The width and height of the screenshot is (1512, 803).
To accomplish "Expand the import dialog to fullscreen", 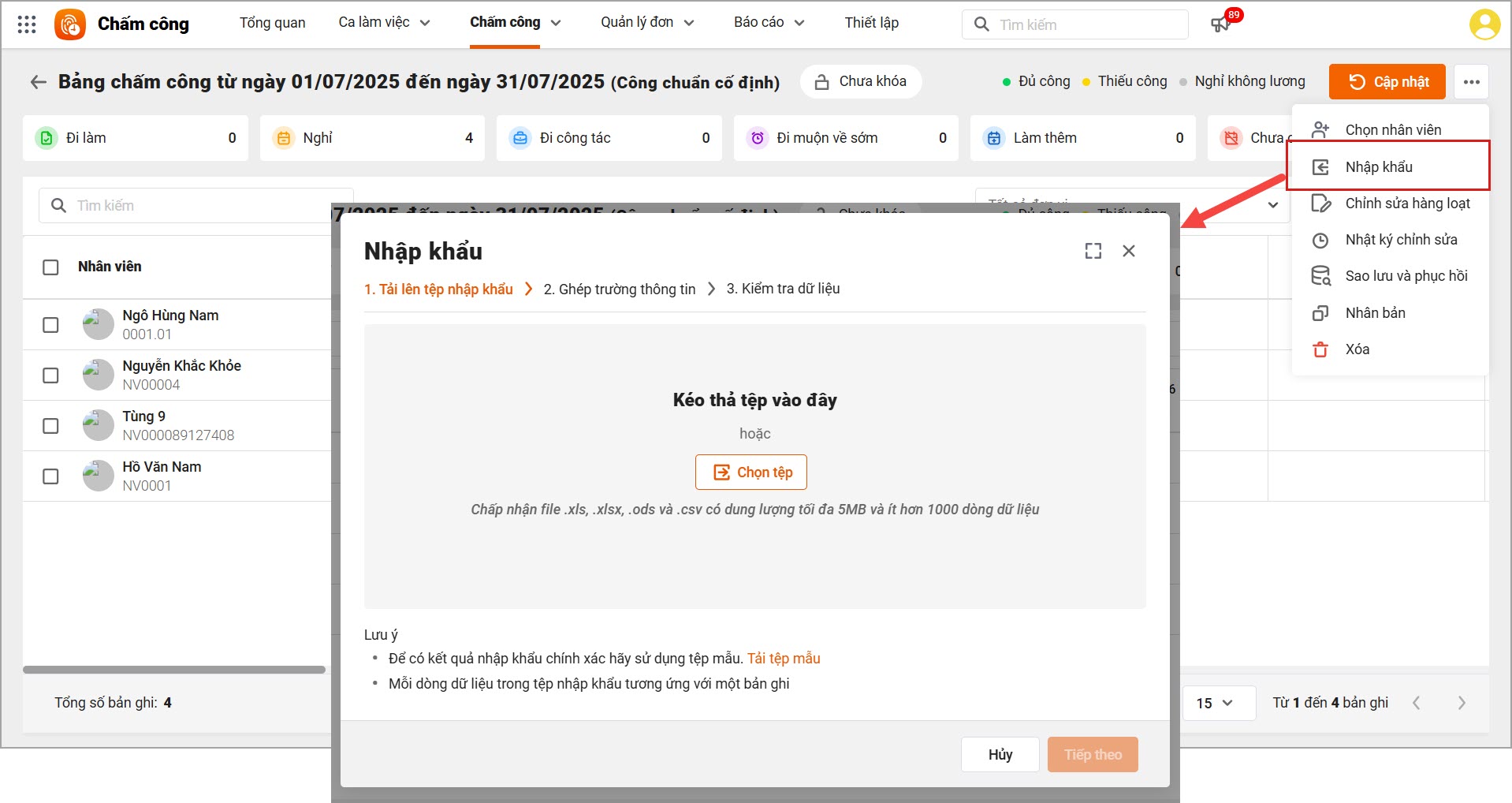I will pyautogui.click(x=1093, y=251).
